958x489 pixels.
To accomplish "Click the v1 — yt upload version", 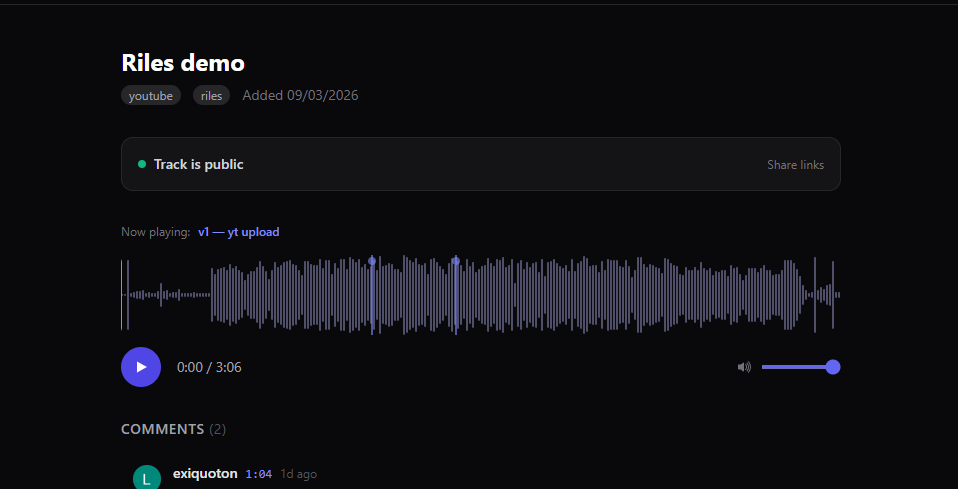I will [x=238, y=232].
